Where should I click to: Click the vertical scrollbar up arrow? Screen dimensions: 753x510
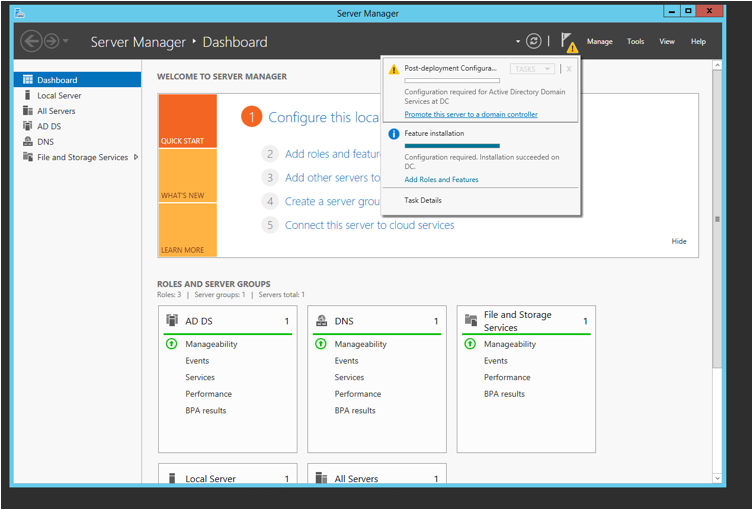coord(717,65)
